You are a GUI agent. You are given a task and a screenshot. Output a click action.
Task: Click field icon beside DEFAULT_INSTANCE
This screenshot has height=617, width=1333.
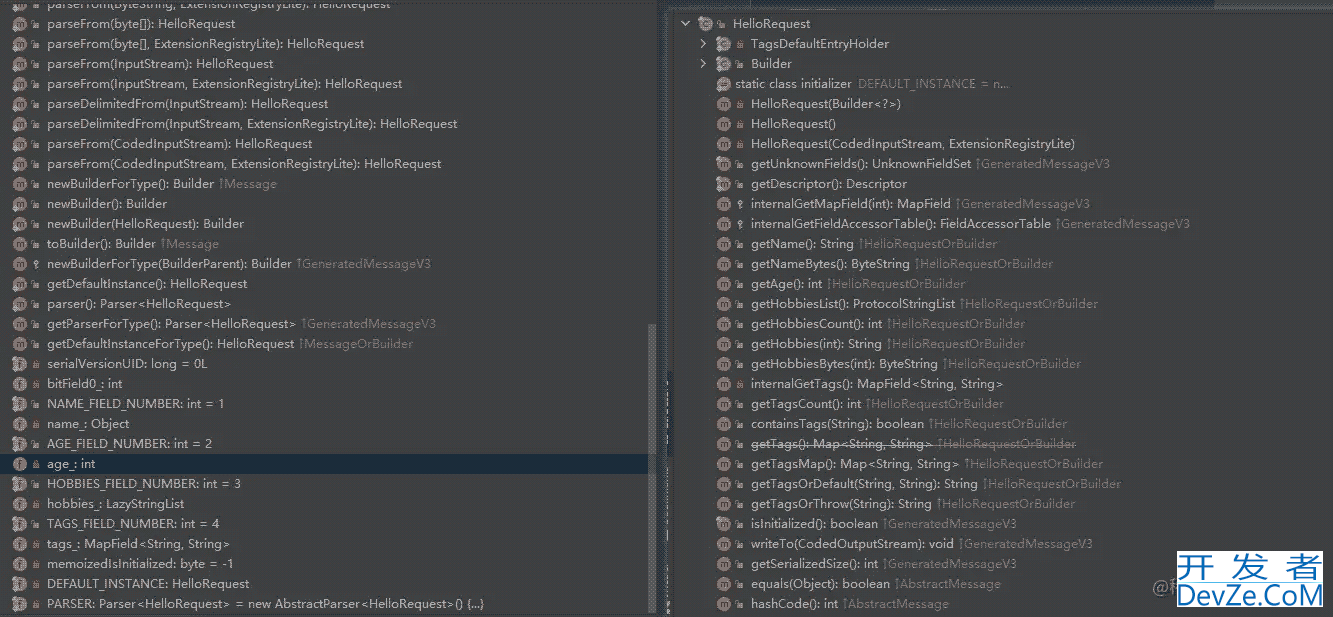click(x=20, y=583)
